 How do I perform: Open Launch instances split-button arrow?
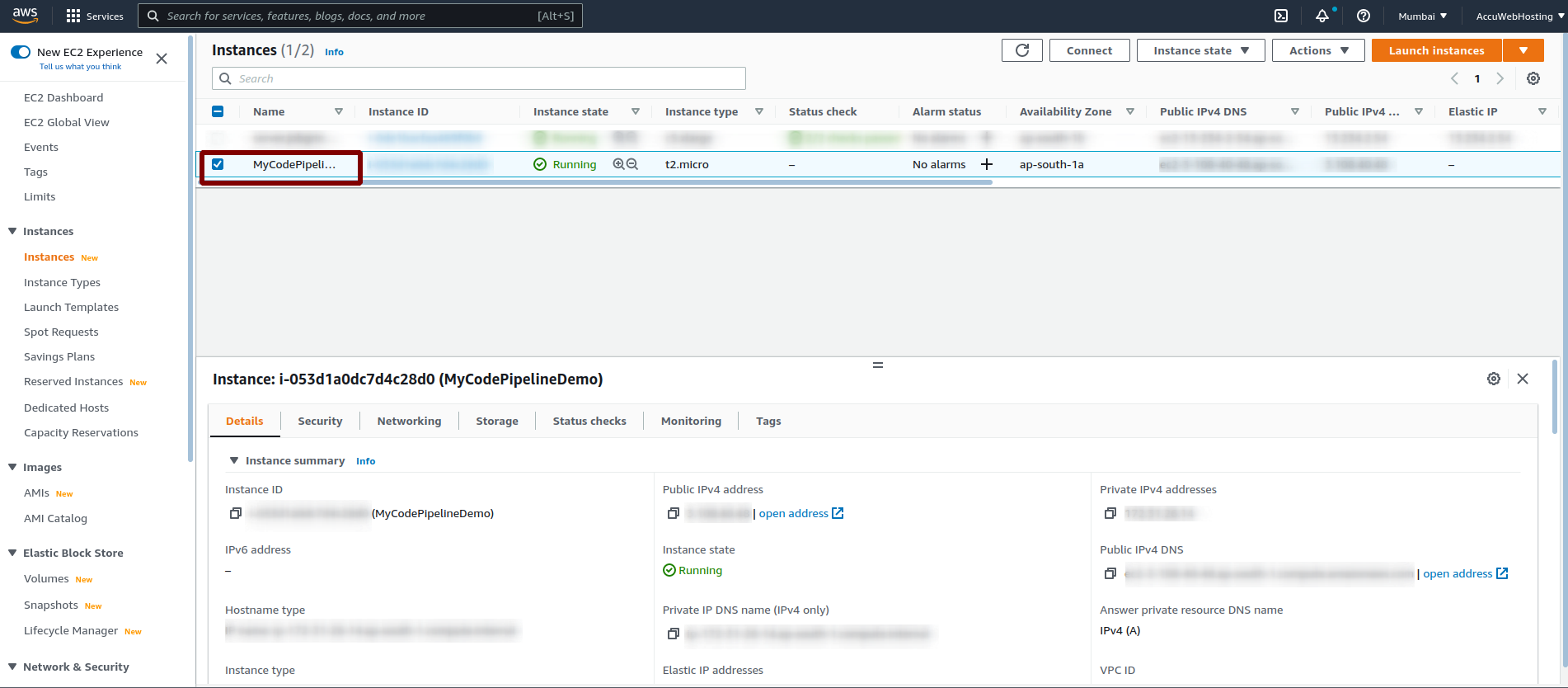coord(1523,50)
